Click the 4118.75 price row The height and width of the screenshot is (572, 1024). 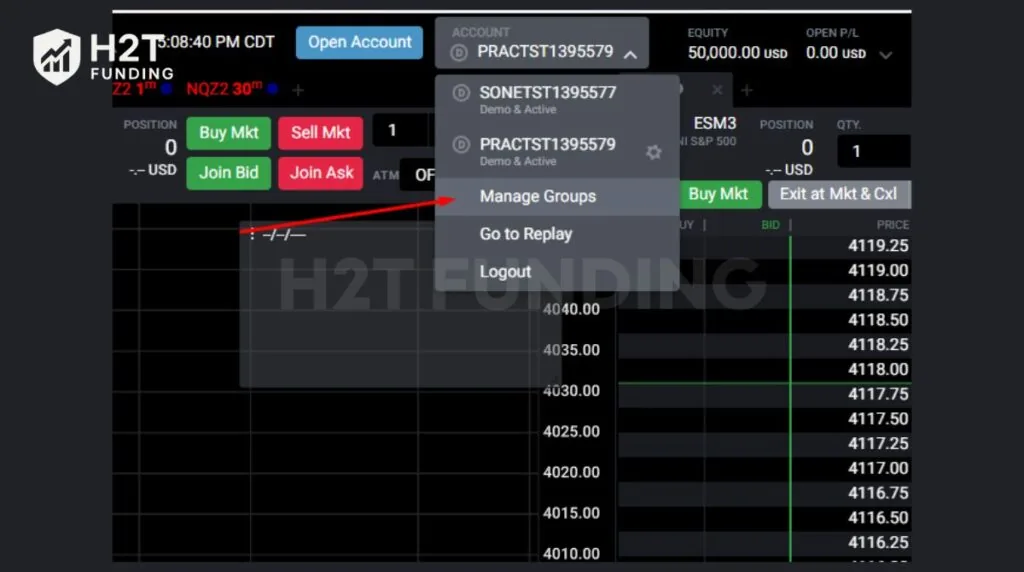764,296
